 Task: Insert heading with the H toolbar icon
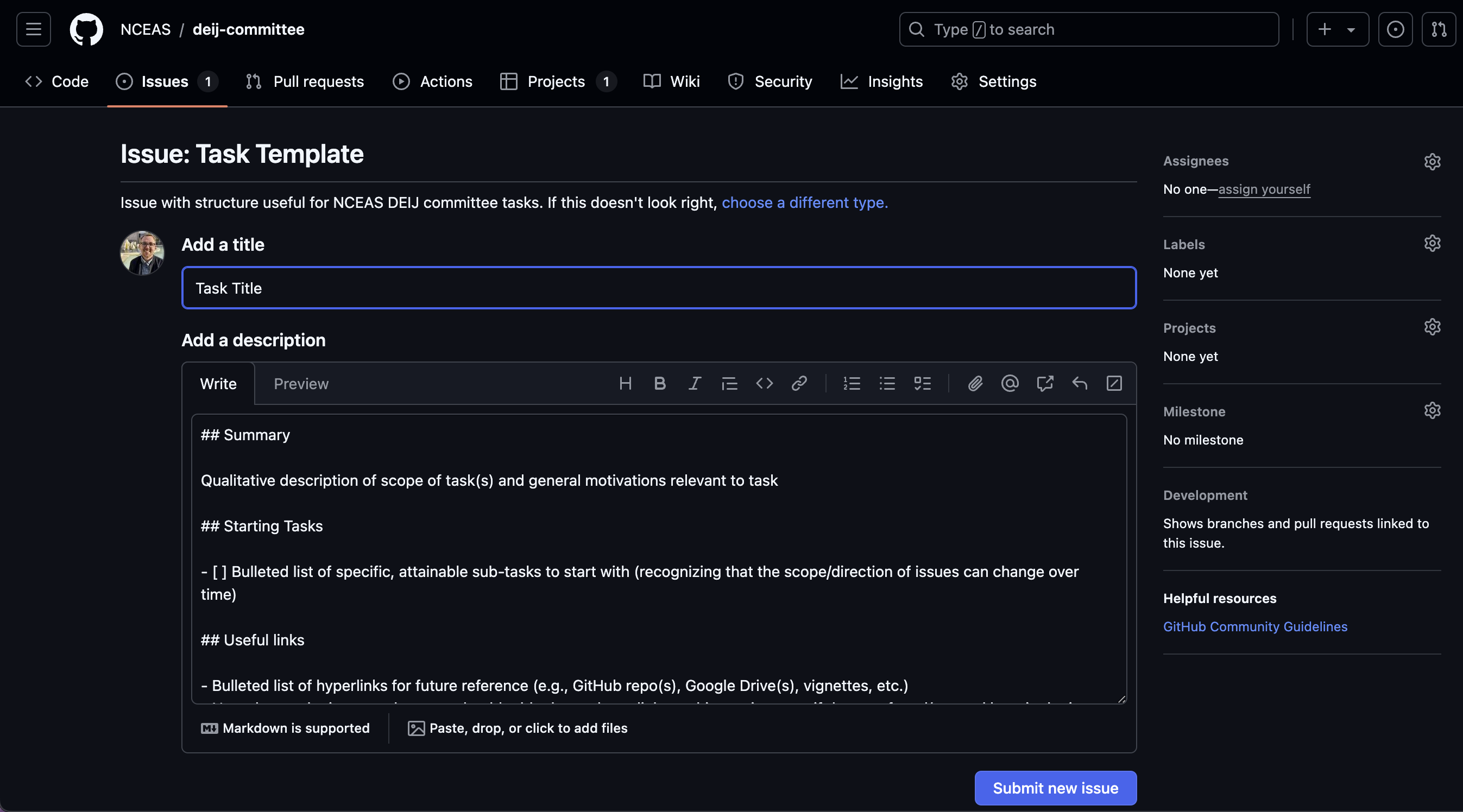[x=625, y=383]
